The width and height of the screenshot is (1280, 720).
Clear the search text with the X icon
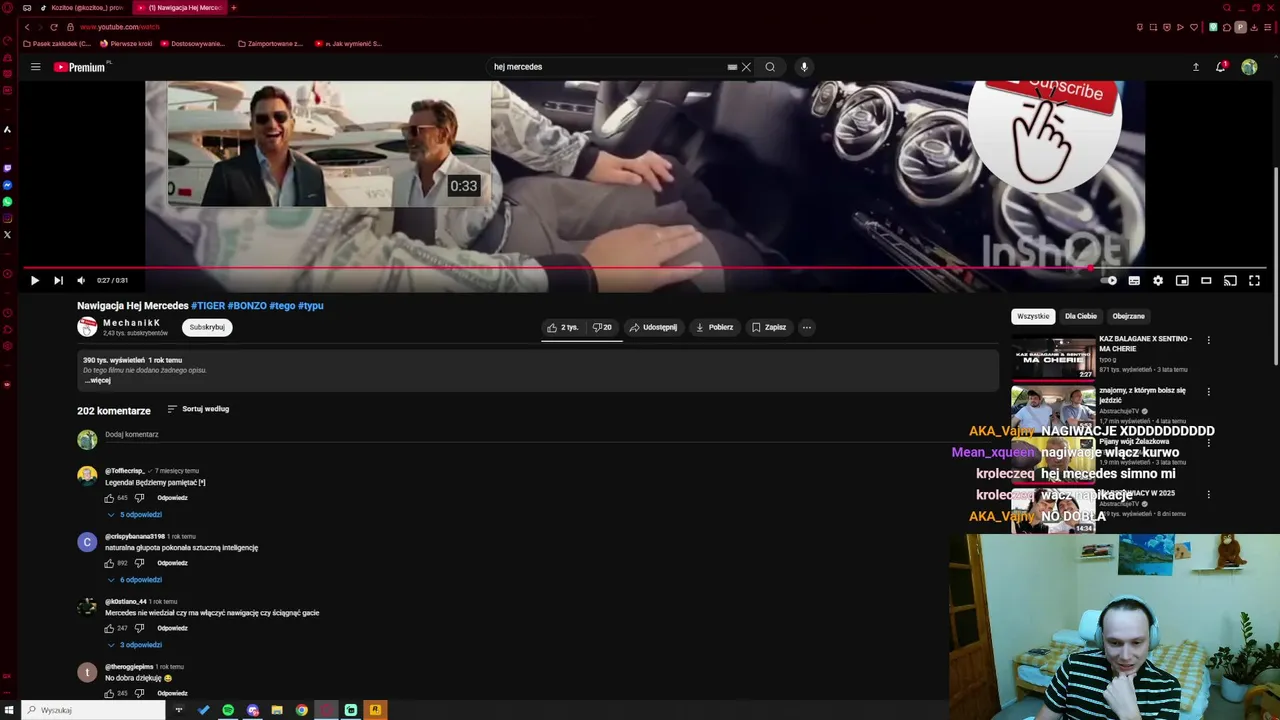746,67
